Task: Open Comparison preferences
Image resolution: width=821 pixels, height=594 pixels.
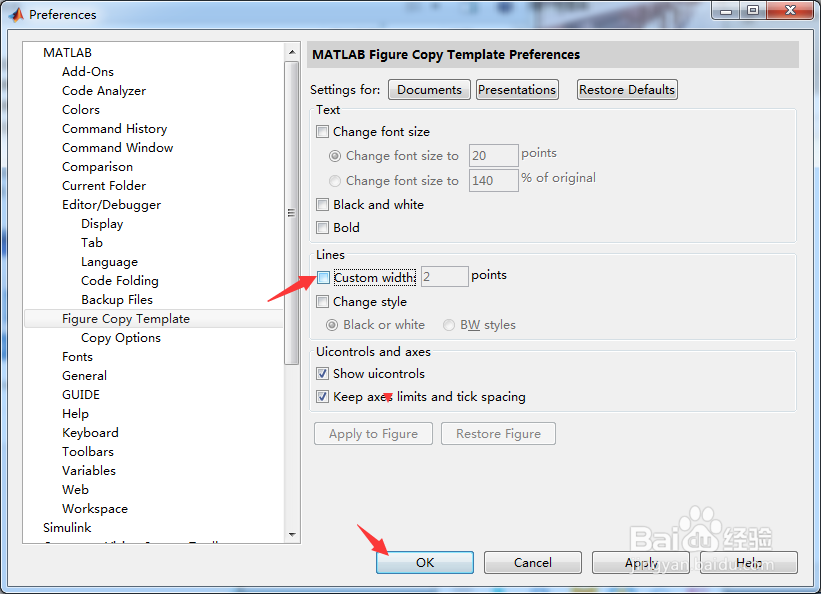Action: click(x=97, y=167)
